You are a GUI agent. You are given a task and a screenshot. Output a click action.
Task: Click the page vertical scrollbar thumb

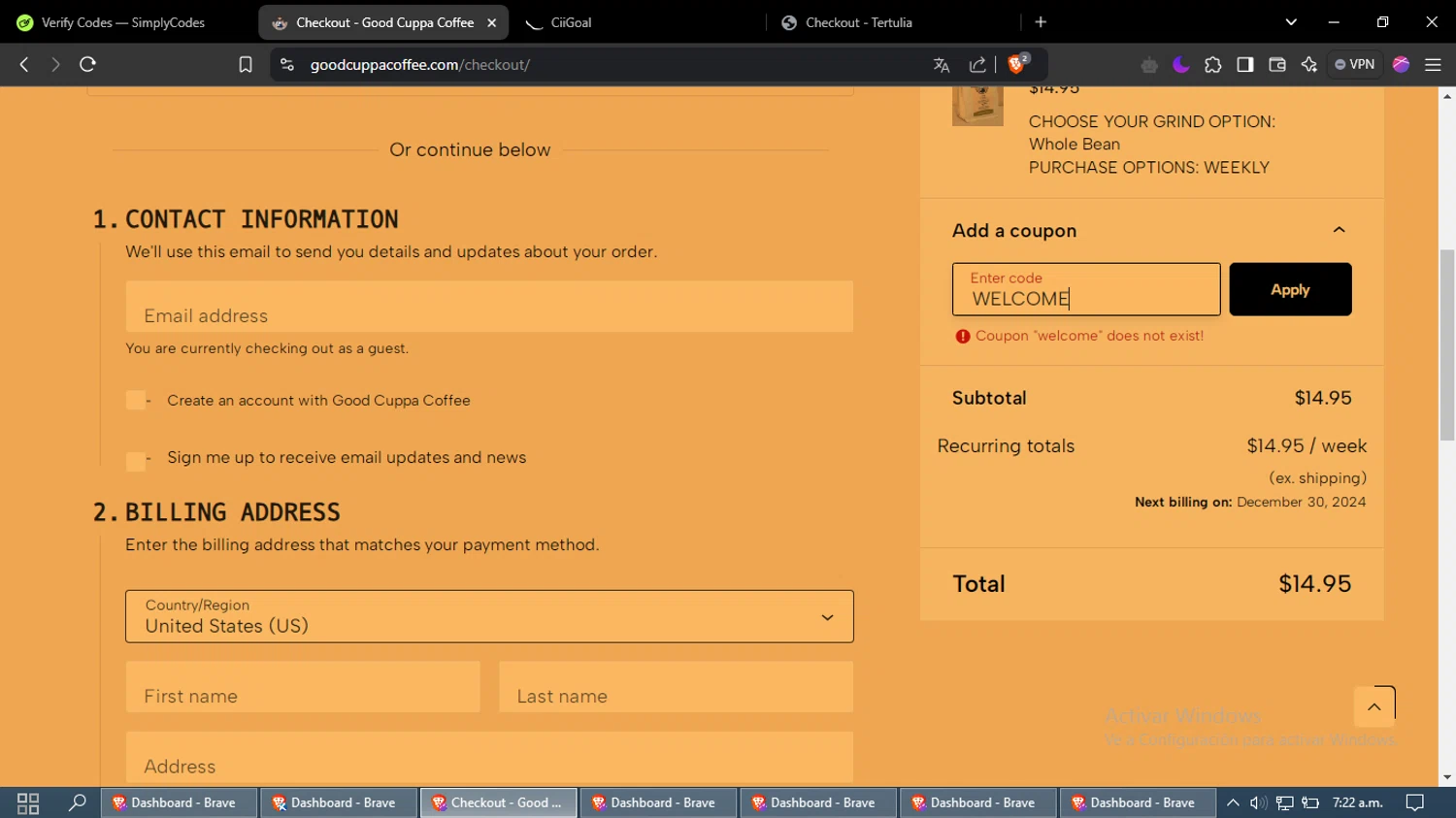(x=1447, y=344)
